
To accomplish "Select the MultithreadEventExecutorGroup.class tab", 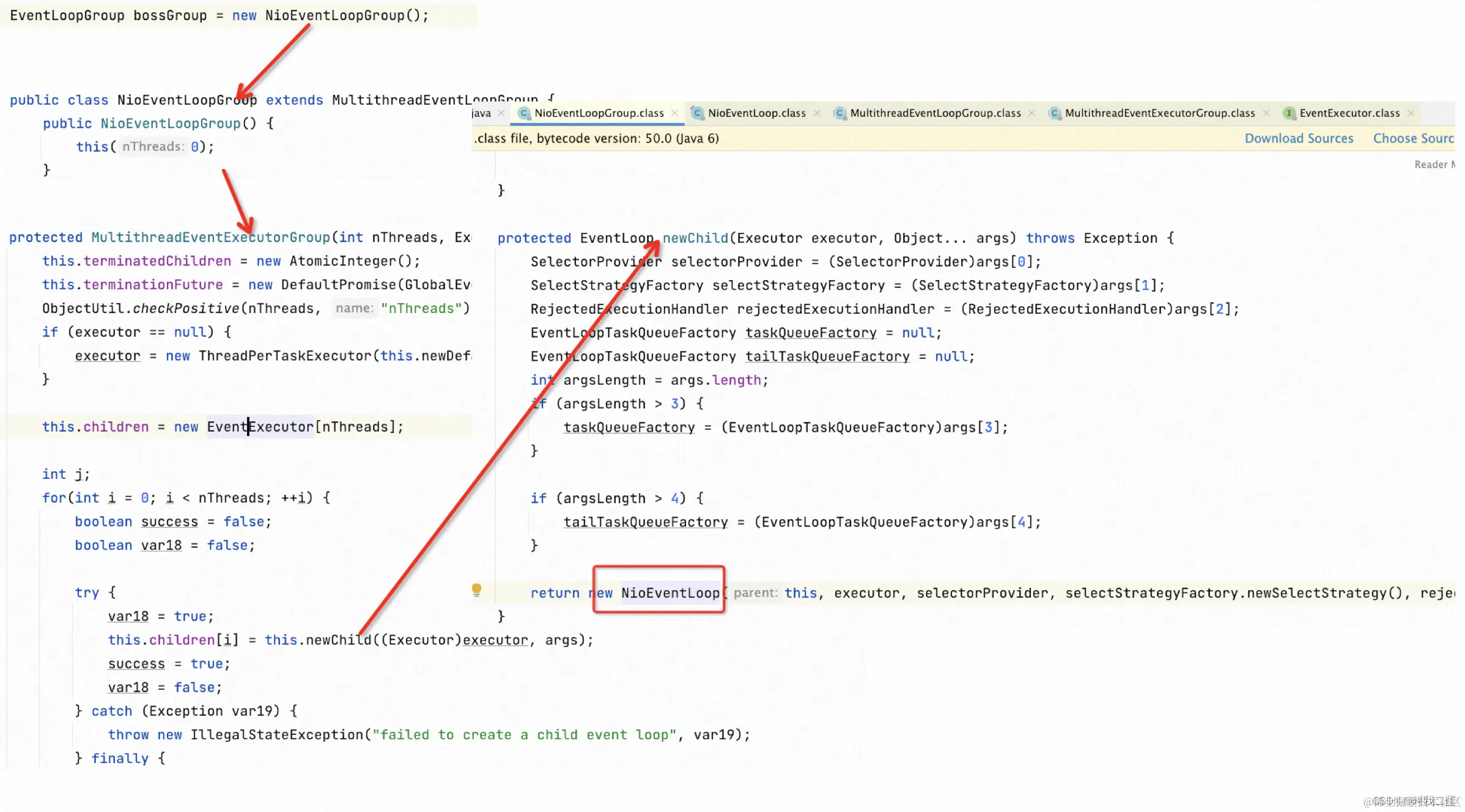I will (1159, 113).
